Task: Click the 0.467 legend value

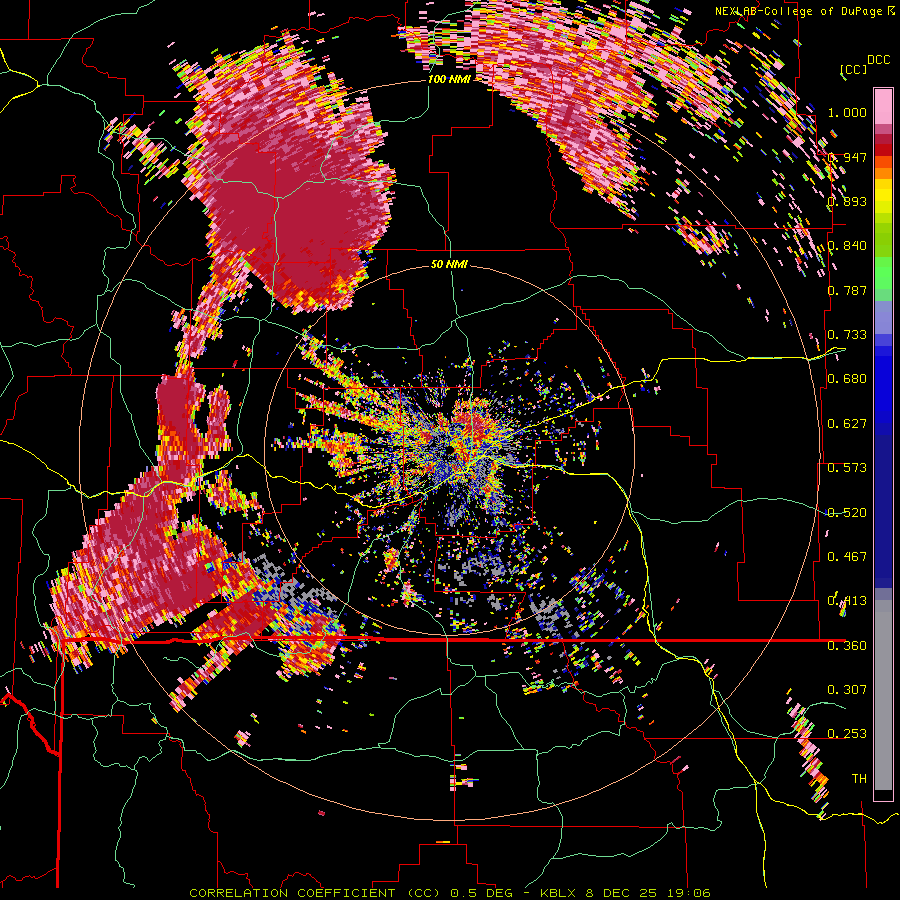Action: pyautogui.click(x=847, y=557)
